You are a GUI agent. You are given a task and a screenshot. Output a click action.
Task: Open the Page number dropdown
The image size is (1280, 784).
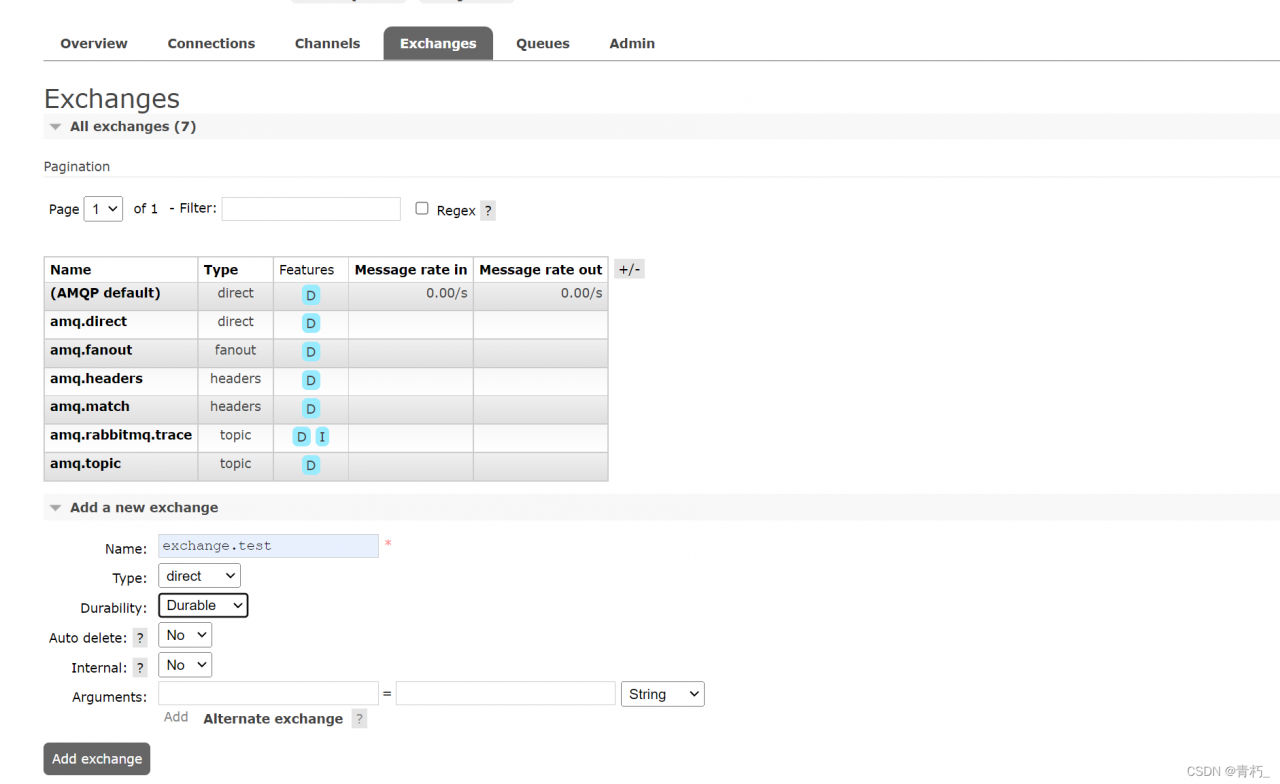point(103,209)
